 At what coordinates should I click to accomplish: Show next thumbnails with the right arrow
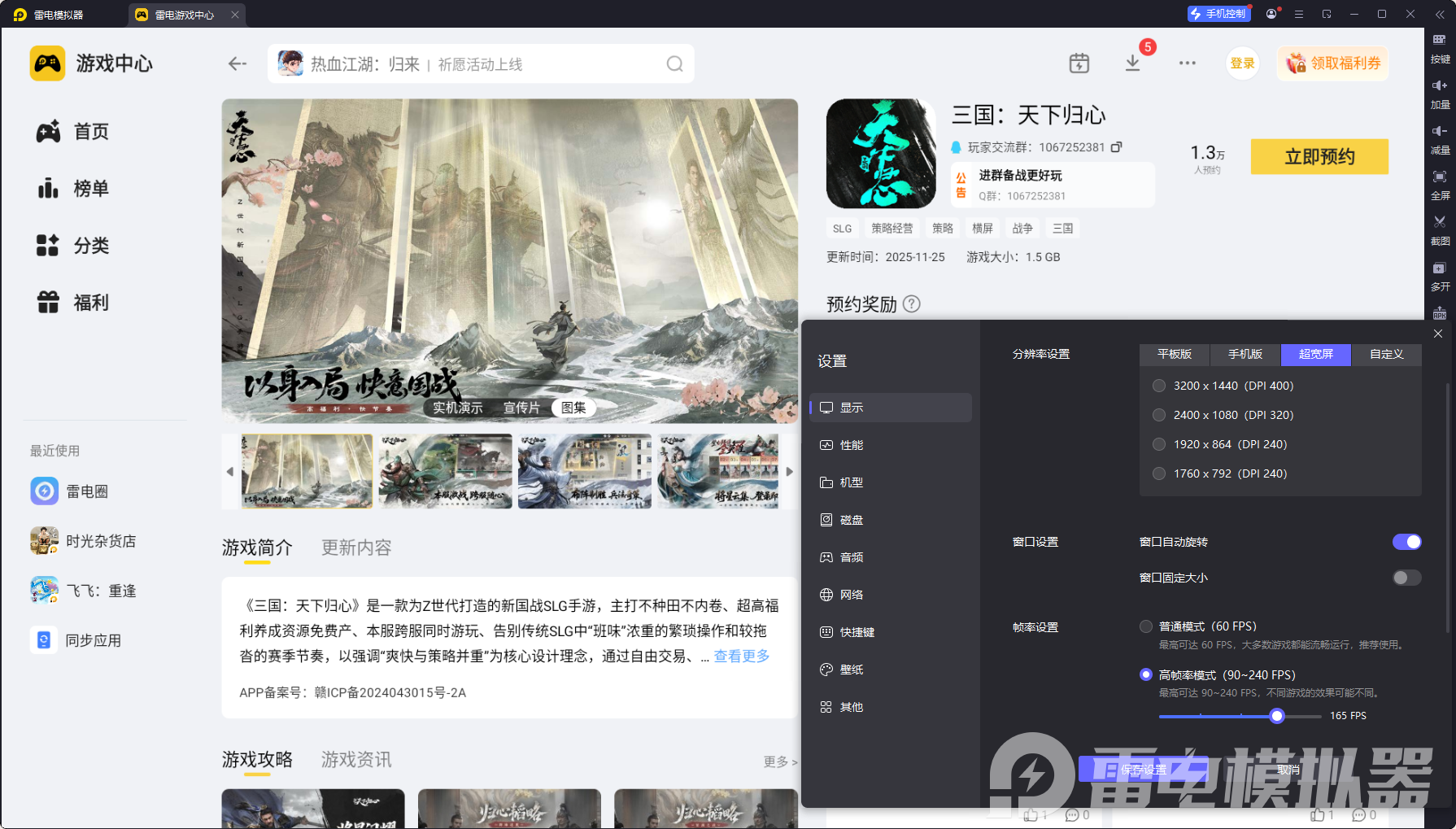point(789,471)
